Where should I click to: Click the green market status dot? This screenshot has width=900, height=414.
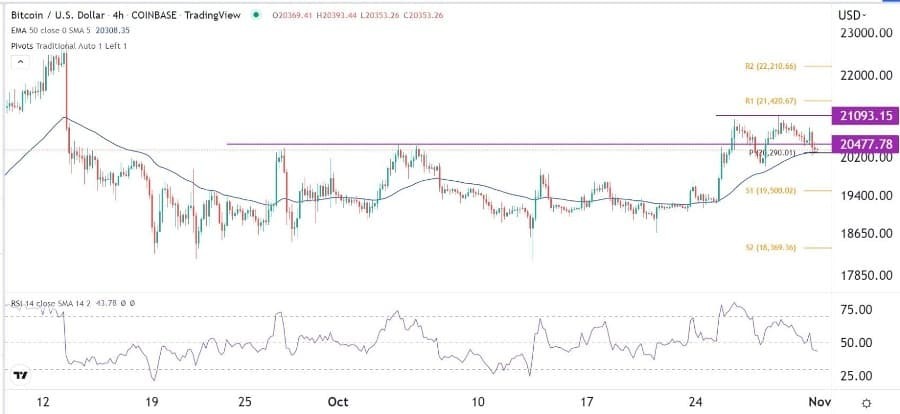point(258,14)
